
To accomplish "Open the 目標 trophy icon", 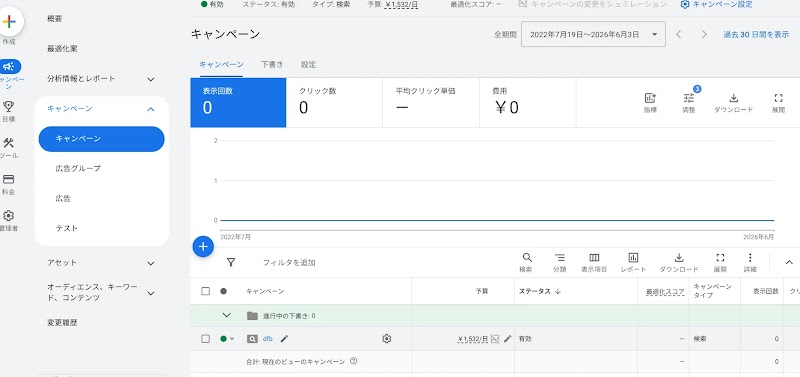I will [9, 106].
